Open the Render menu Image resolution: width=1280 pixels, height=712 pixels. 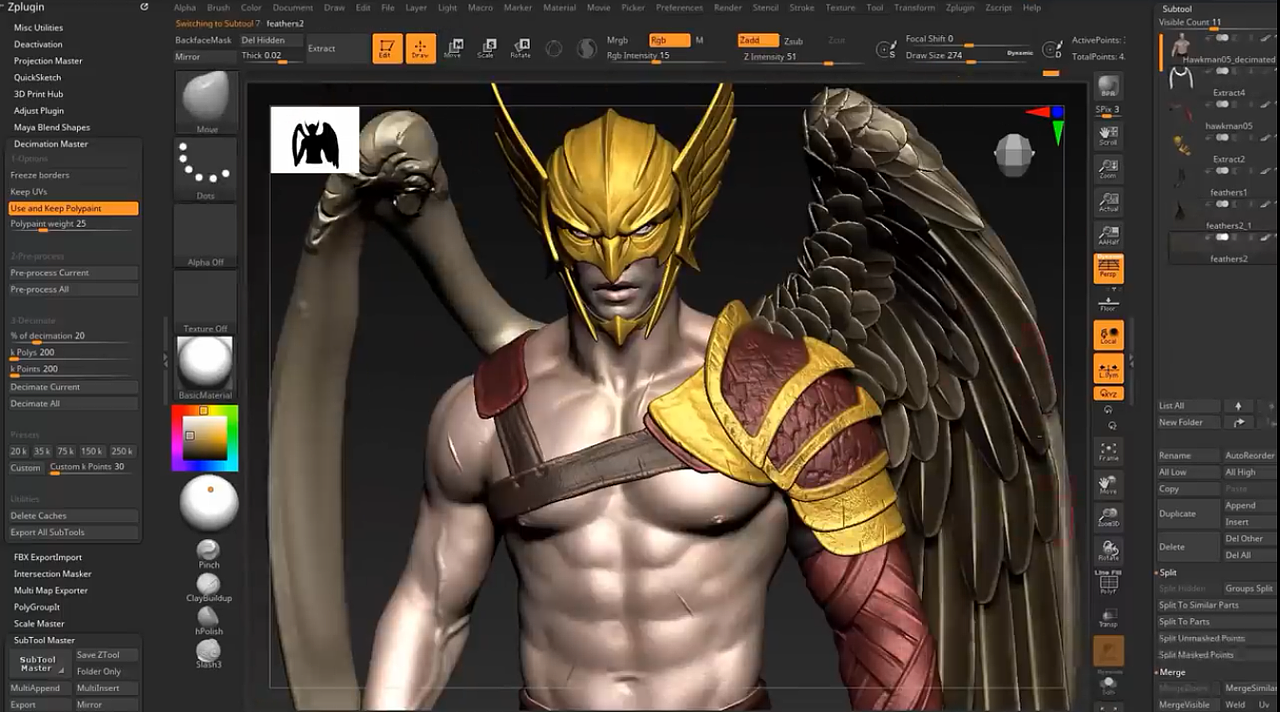pos(728,8)
